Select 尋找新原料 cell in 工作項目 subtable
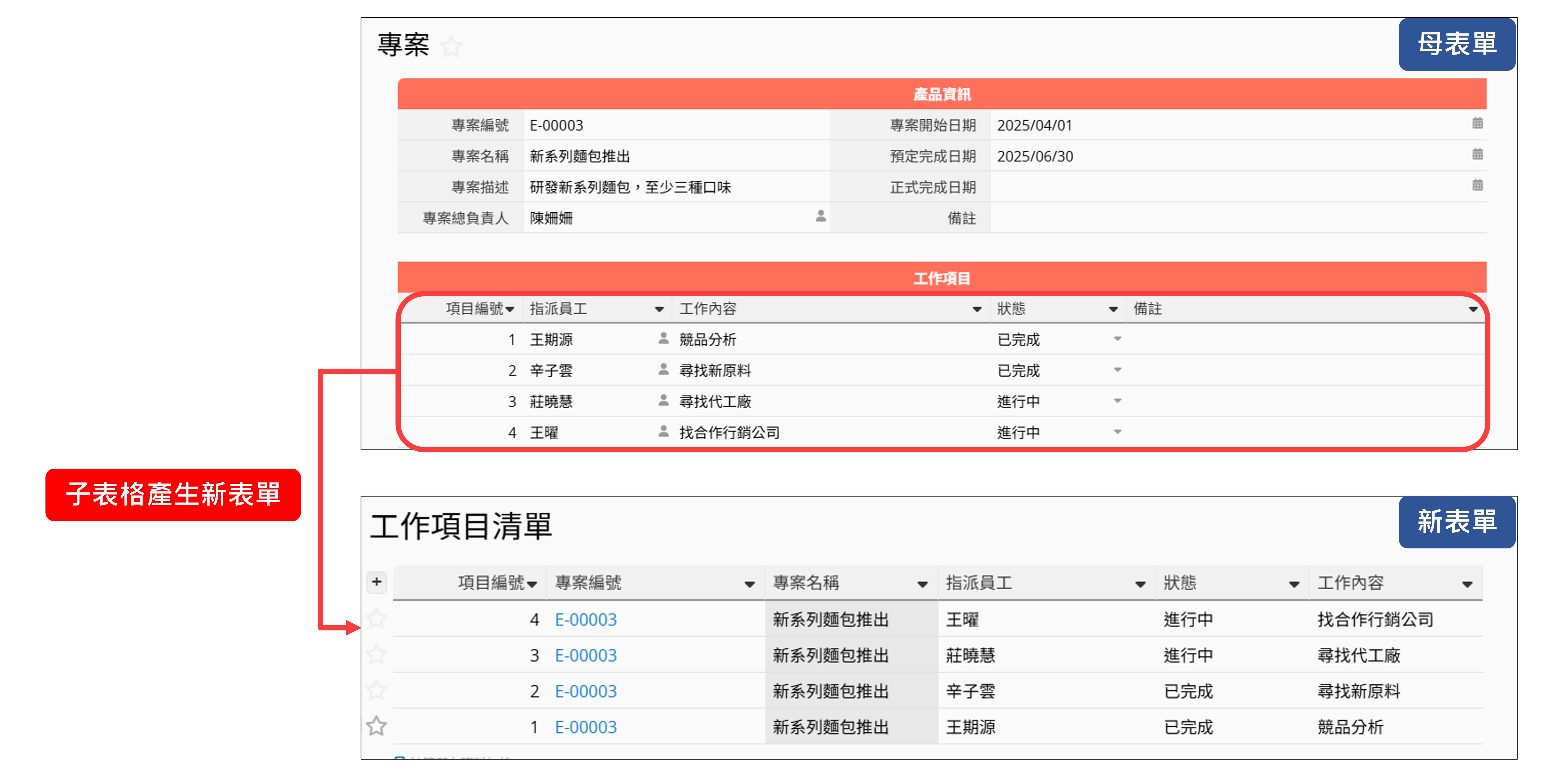This screenshot has height=784, width=1544. 831,371
